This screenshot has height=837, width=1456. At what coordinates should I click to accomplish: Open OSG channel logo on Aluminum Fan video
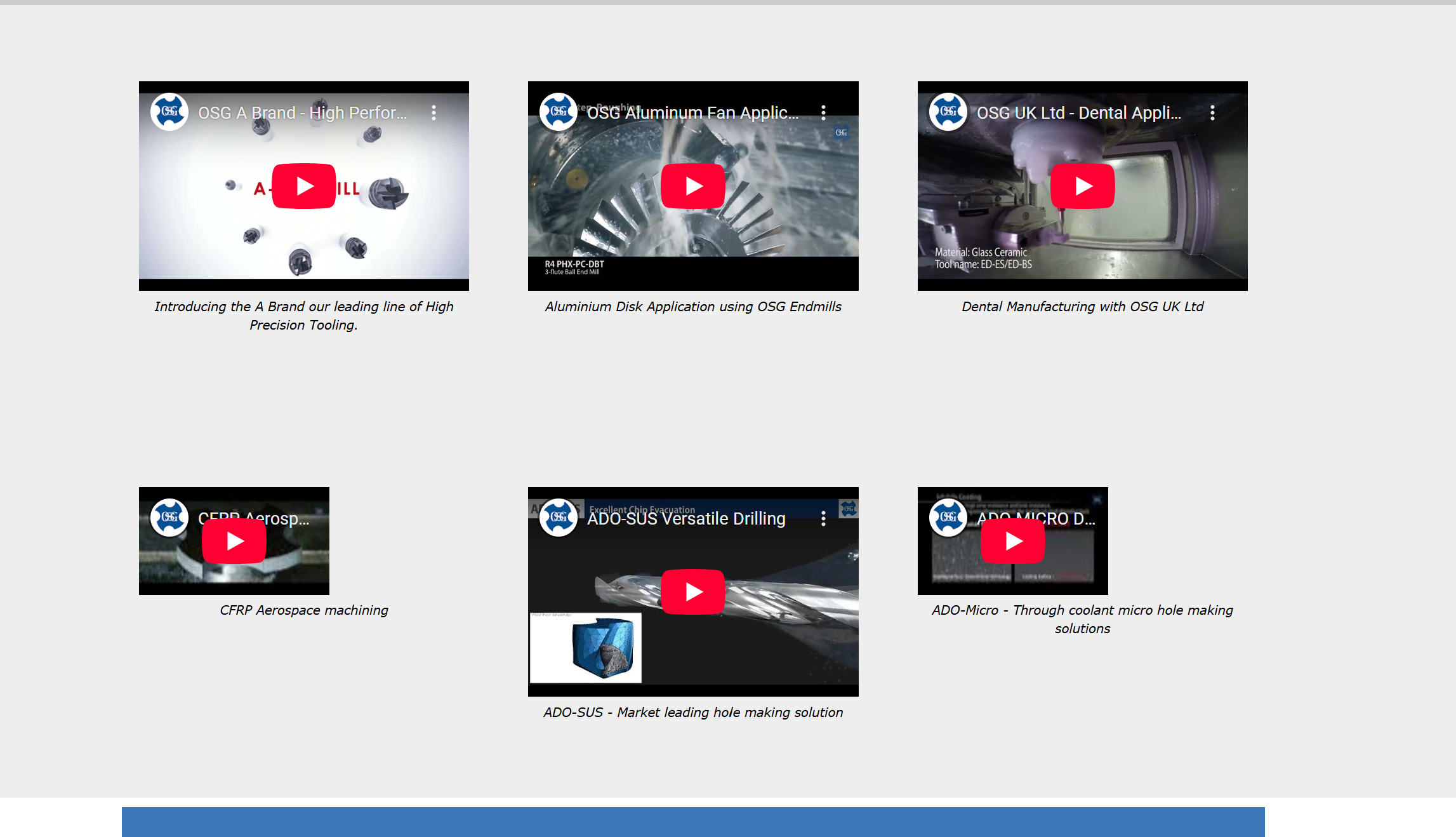point(559,112)
